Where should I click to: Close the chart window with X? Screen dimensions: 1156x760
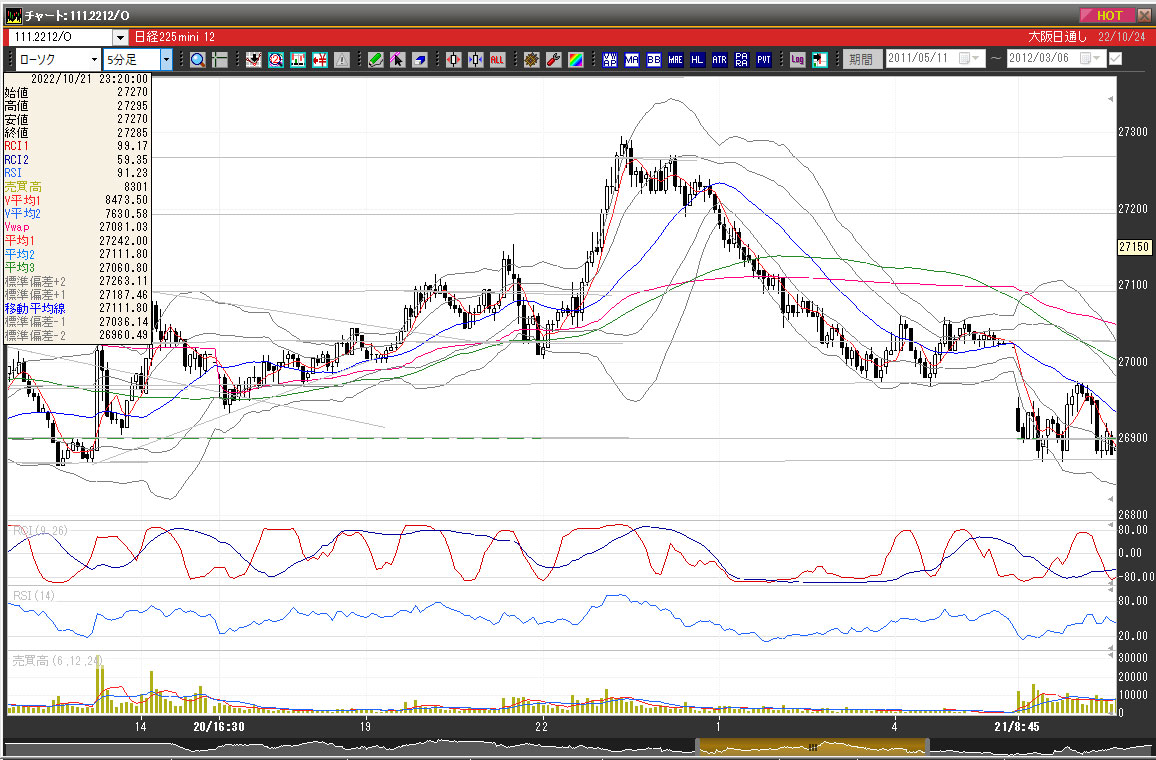(1142, 15)
